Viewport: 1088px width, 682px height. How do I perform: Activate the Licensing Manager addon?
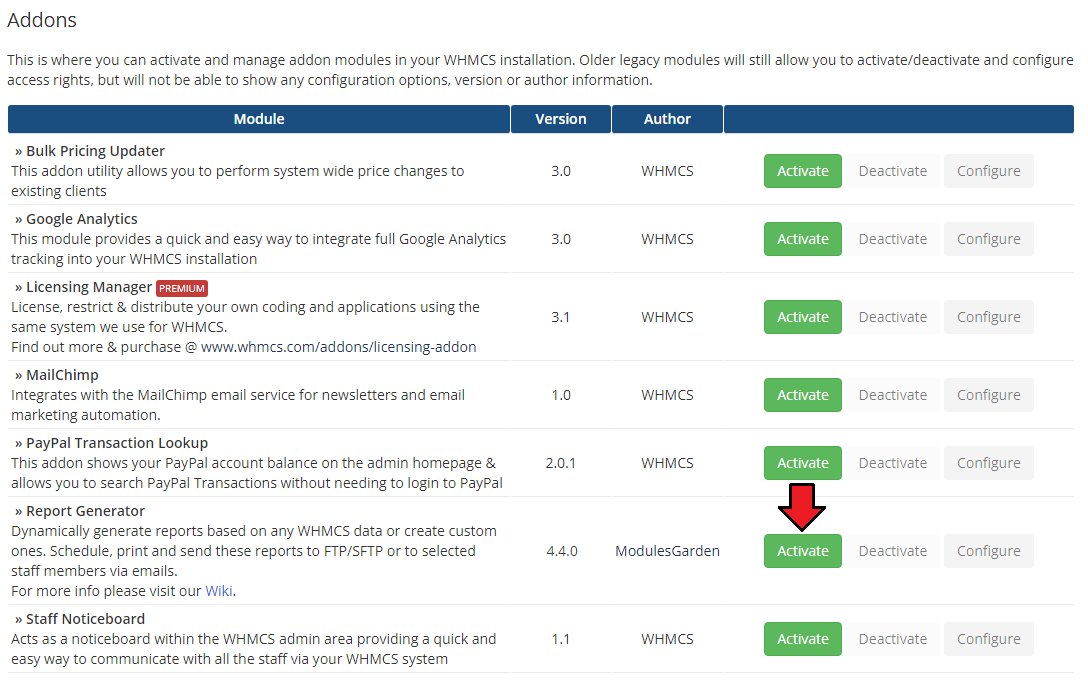803,317
